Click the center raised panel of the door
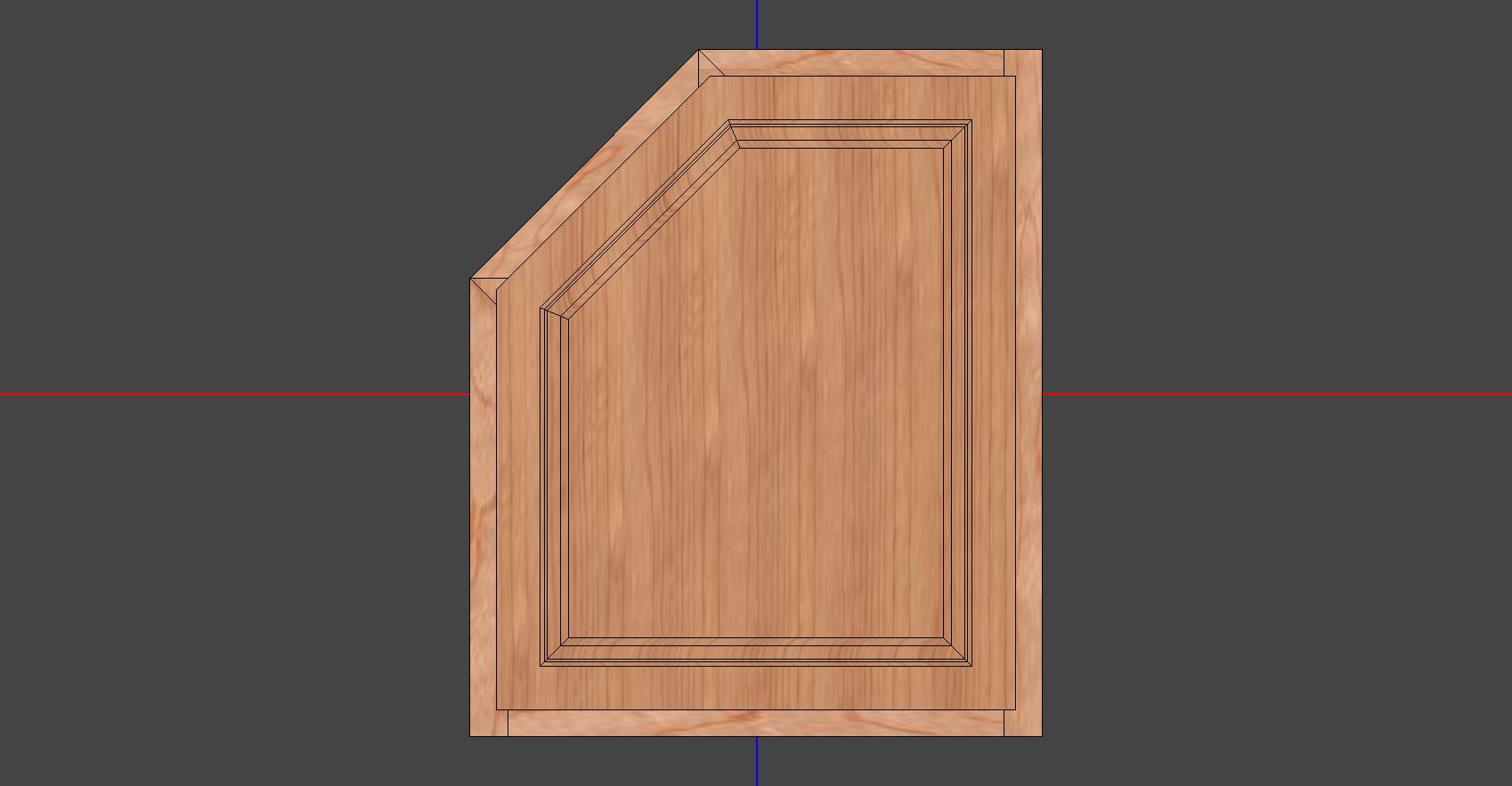1512x786 pixels. pos(755,392)
